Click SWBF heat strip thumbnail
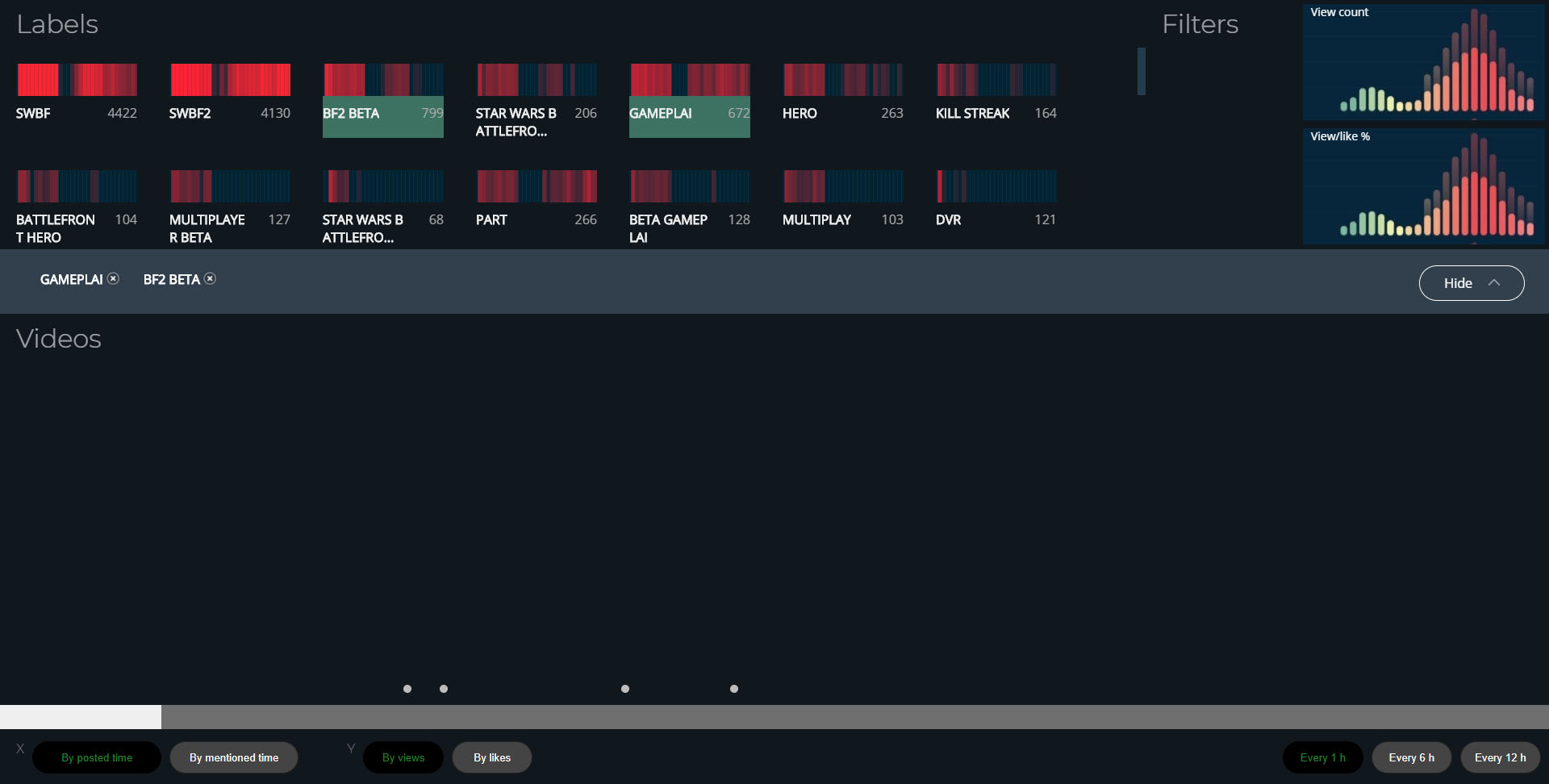Image resolution: width=1549 pixels, height=784 pixels. [77, 80]
